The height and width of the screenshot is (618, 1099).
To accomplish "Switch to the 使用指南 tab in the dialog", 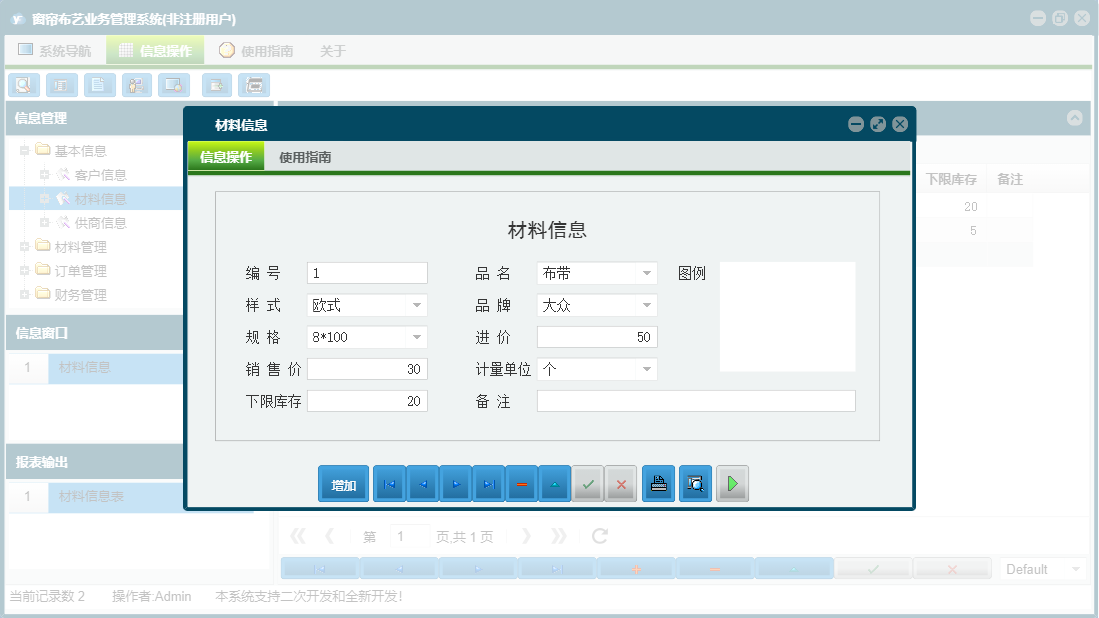I will (305, 157).
